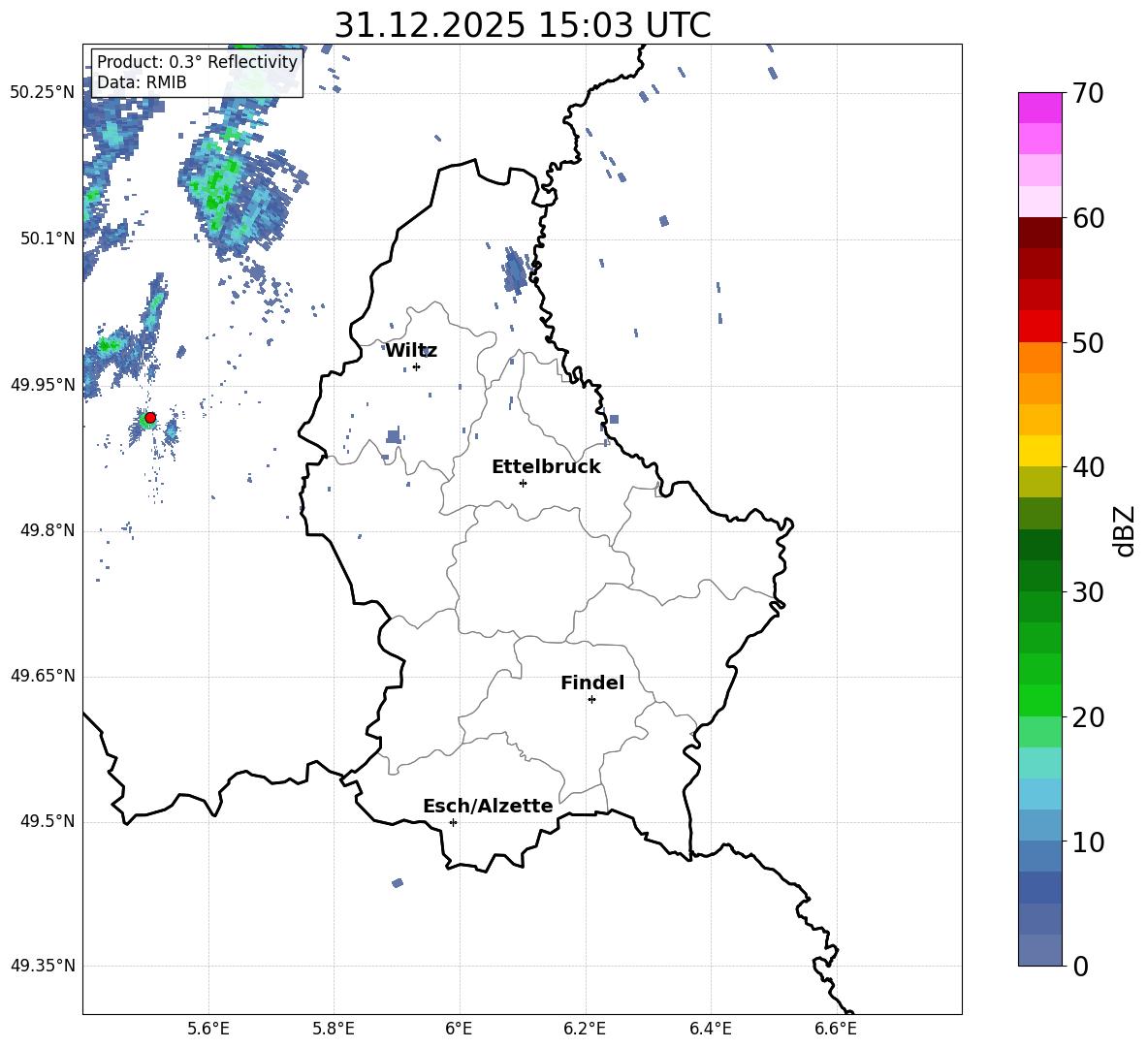Click the 50.1°N latitude label
The height and width of the screenshot is (1048, 1148).
coord(48,238)
